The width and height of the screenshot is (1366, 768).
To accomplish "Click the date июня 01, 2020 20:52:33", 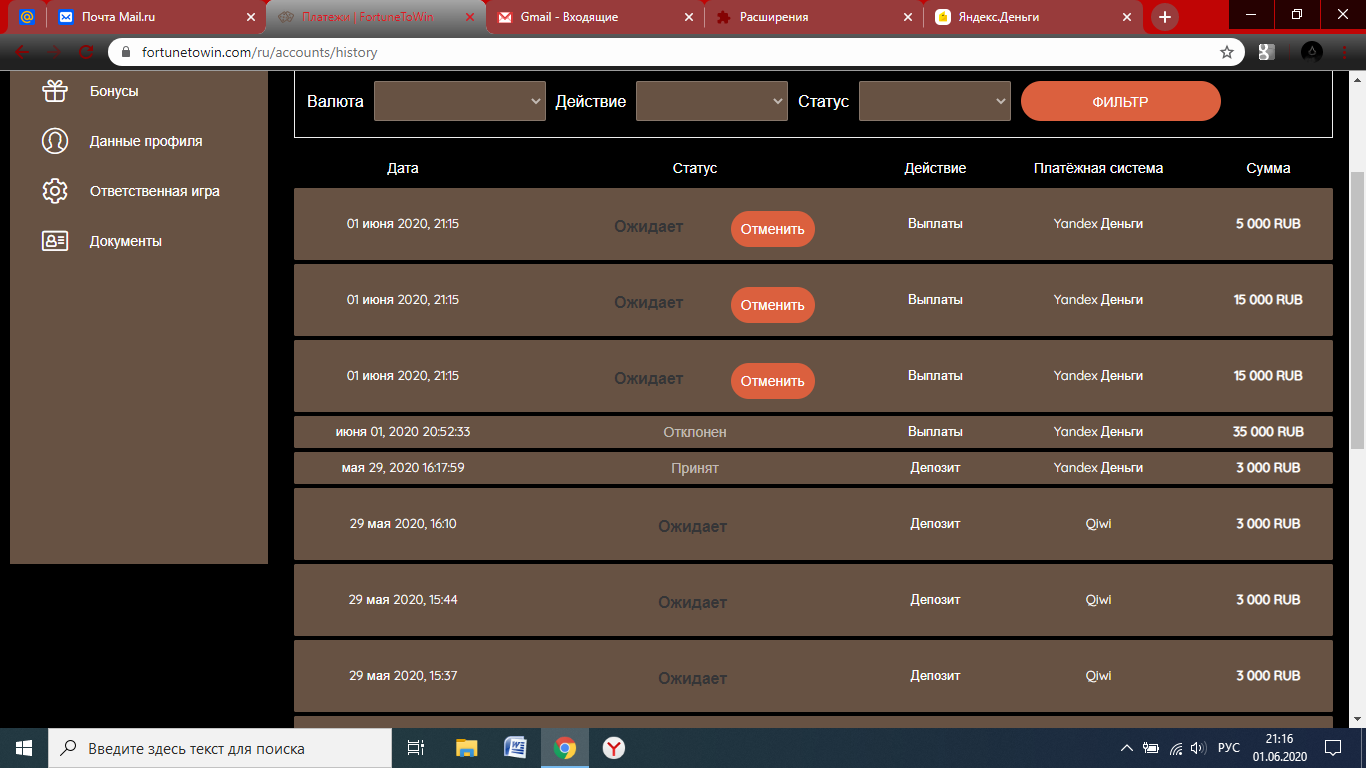I will point(403,432).
